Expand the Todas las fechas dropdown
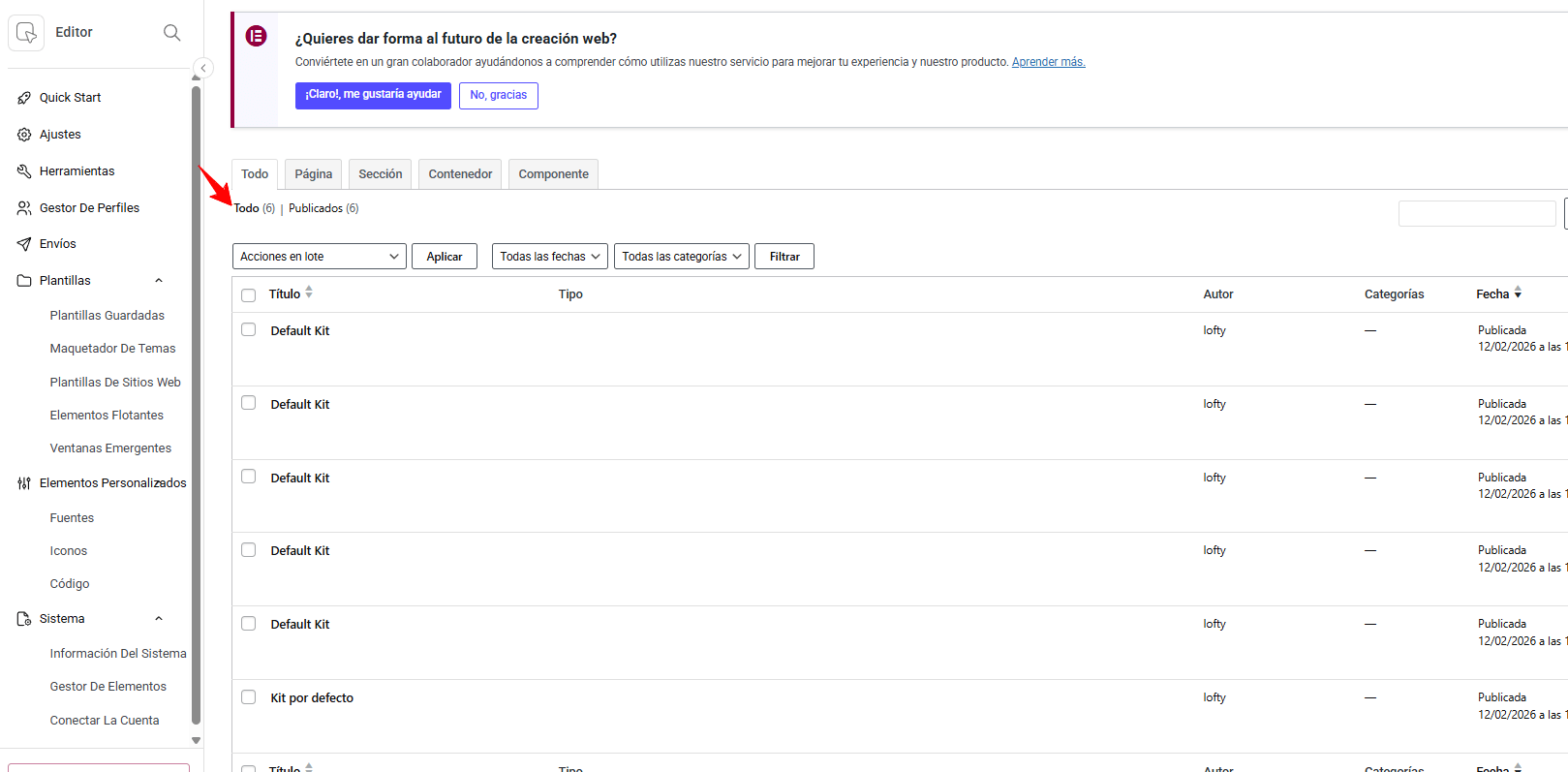Viewport: 1568px width, 772px height. [549, 257]
